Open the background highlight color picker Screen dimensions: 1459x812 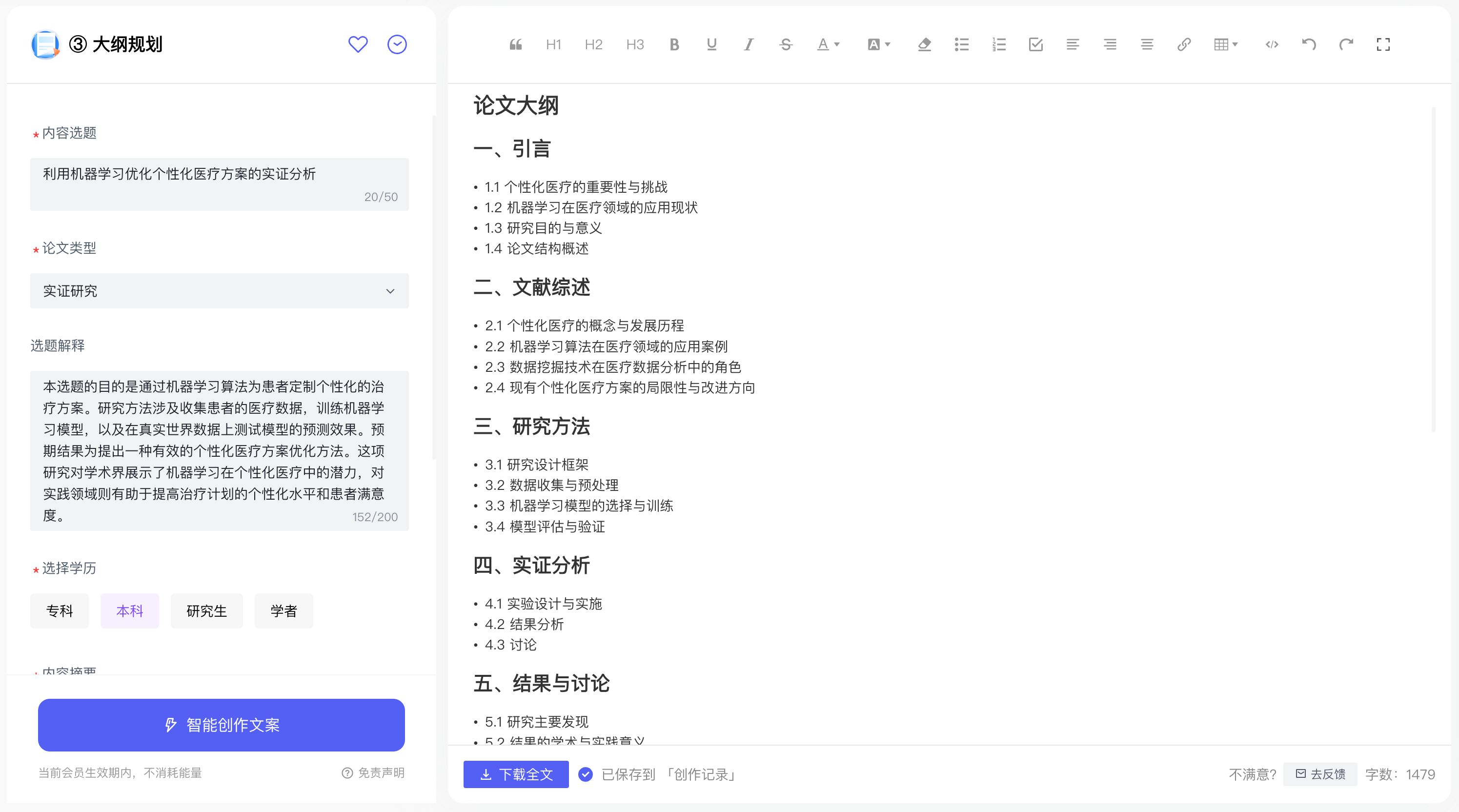(x=878, y=45)
